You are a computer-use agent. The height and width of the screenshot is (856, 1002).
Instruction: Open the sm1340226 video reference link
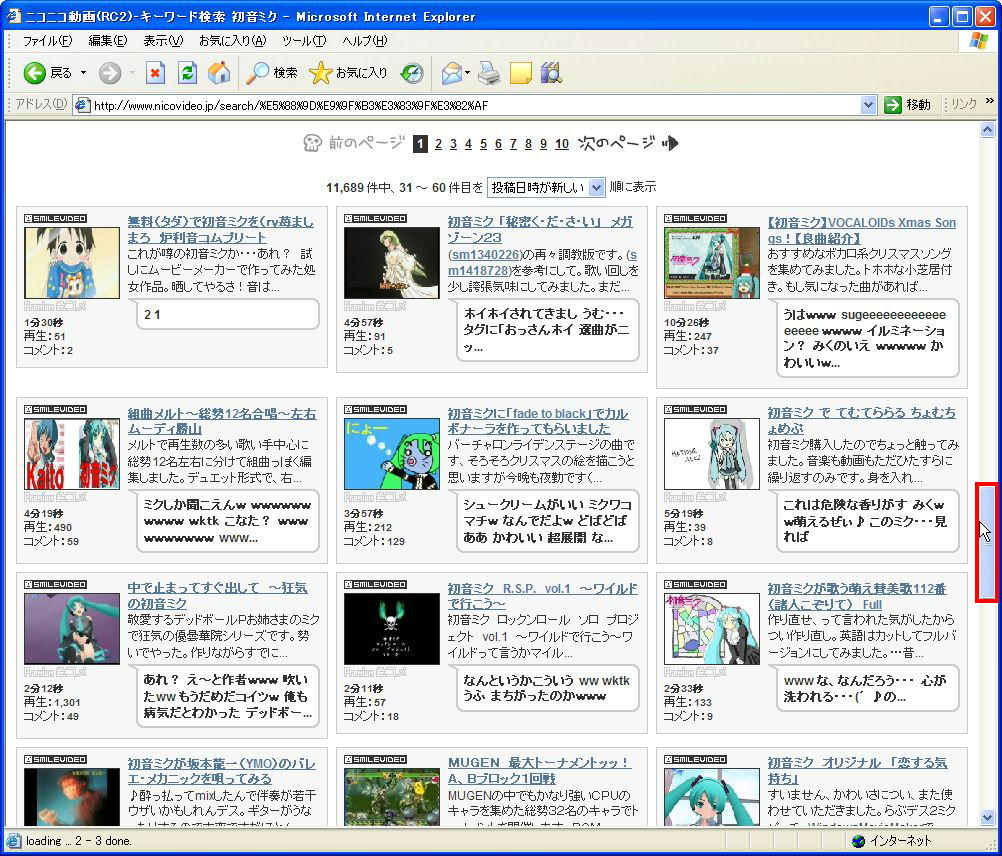[x=486, y=254]
